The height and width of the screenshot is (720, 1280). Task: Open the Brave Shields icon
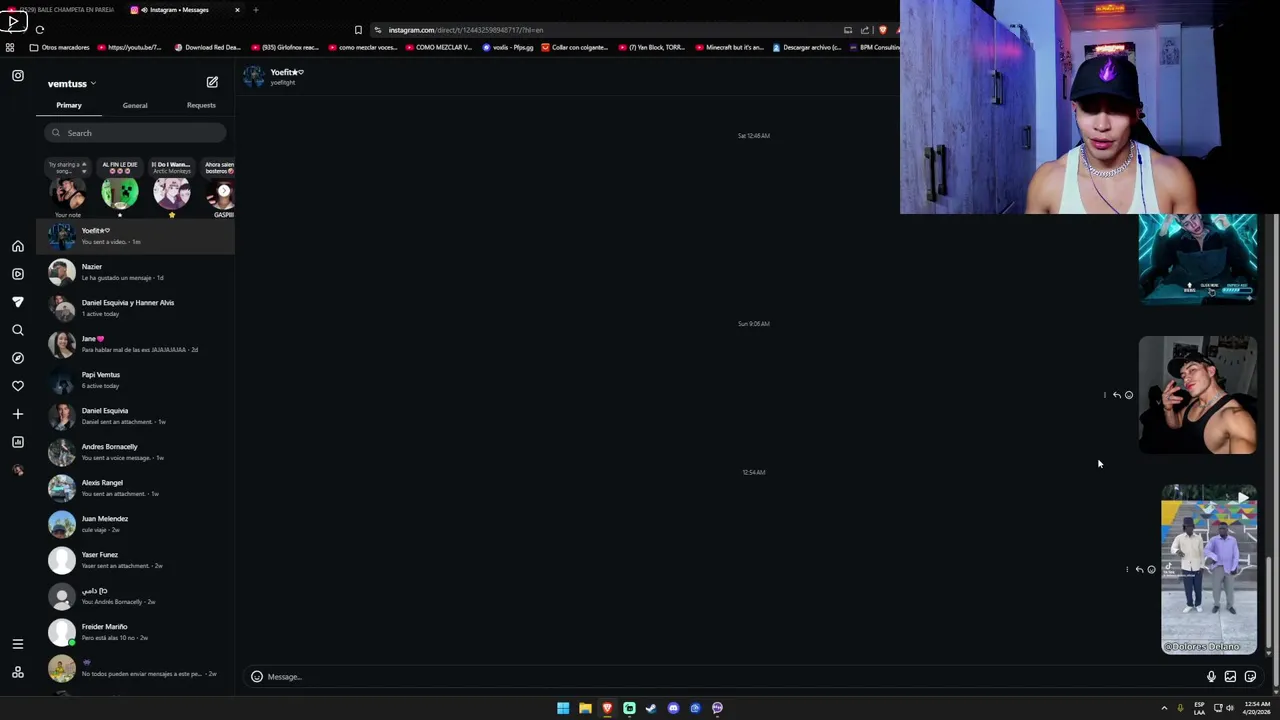[882, 30]
